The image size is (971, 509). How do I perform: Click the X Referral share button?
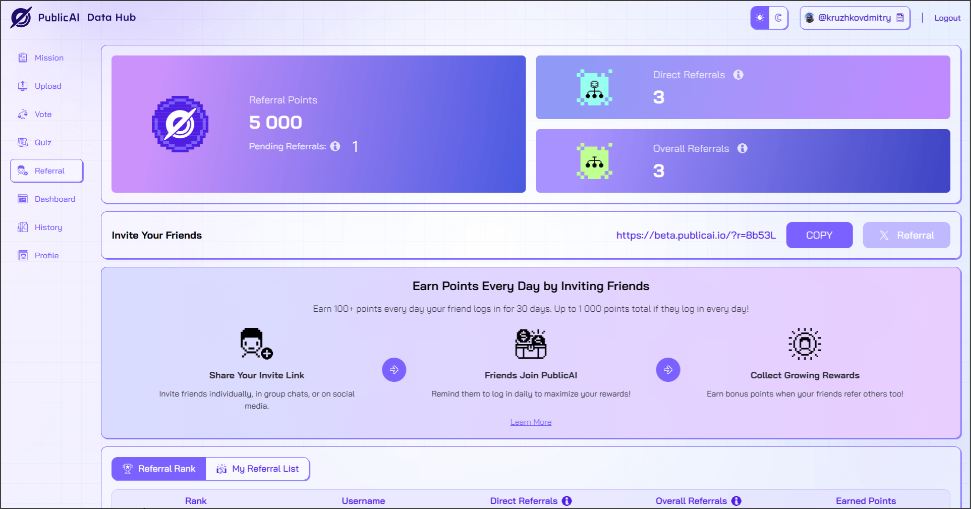(906, 235)
